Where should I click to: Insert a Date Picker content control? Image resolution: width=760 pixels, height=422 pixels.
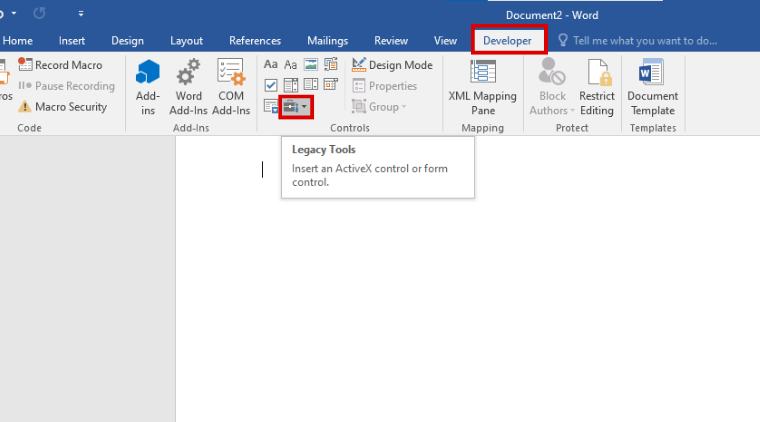[331, 85]
